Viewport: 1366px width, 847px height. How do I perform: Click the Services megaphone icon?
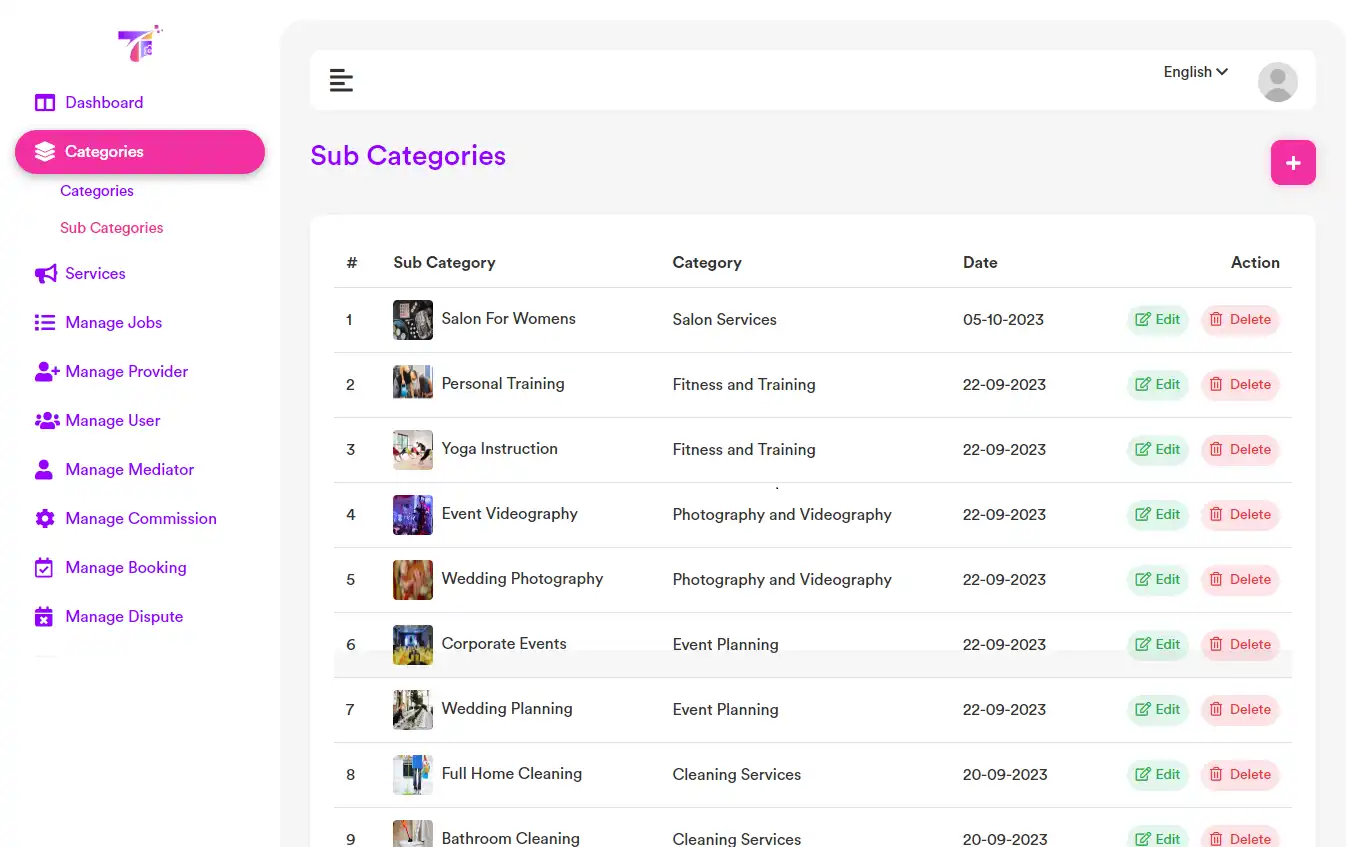(44, 273)
